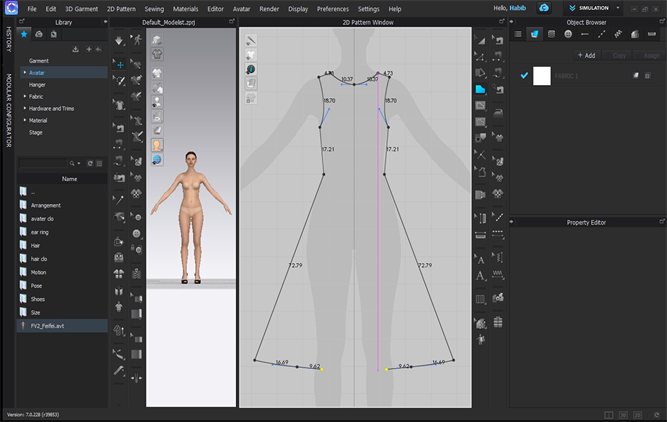The height and width of the screenshot is (422, 667).
Task: Expand the Material library folder
Action: coord(25,120)
